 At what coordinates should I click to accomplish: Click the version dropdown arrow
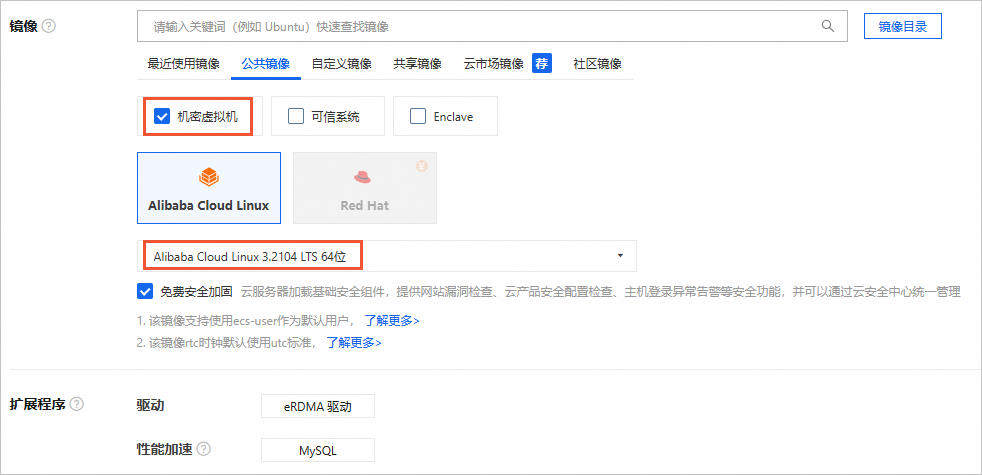621,256
